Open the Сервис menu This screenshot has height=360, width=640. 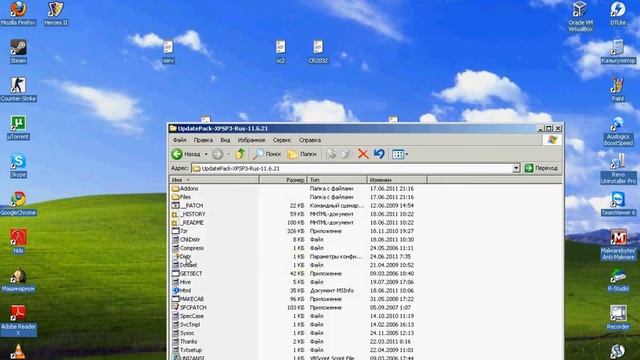coord(282,140)
